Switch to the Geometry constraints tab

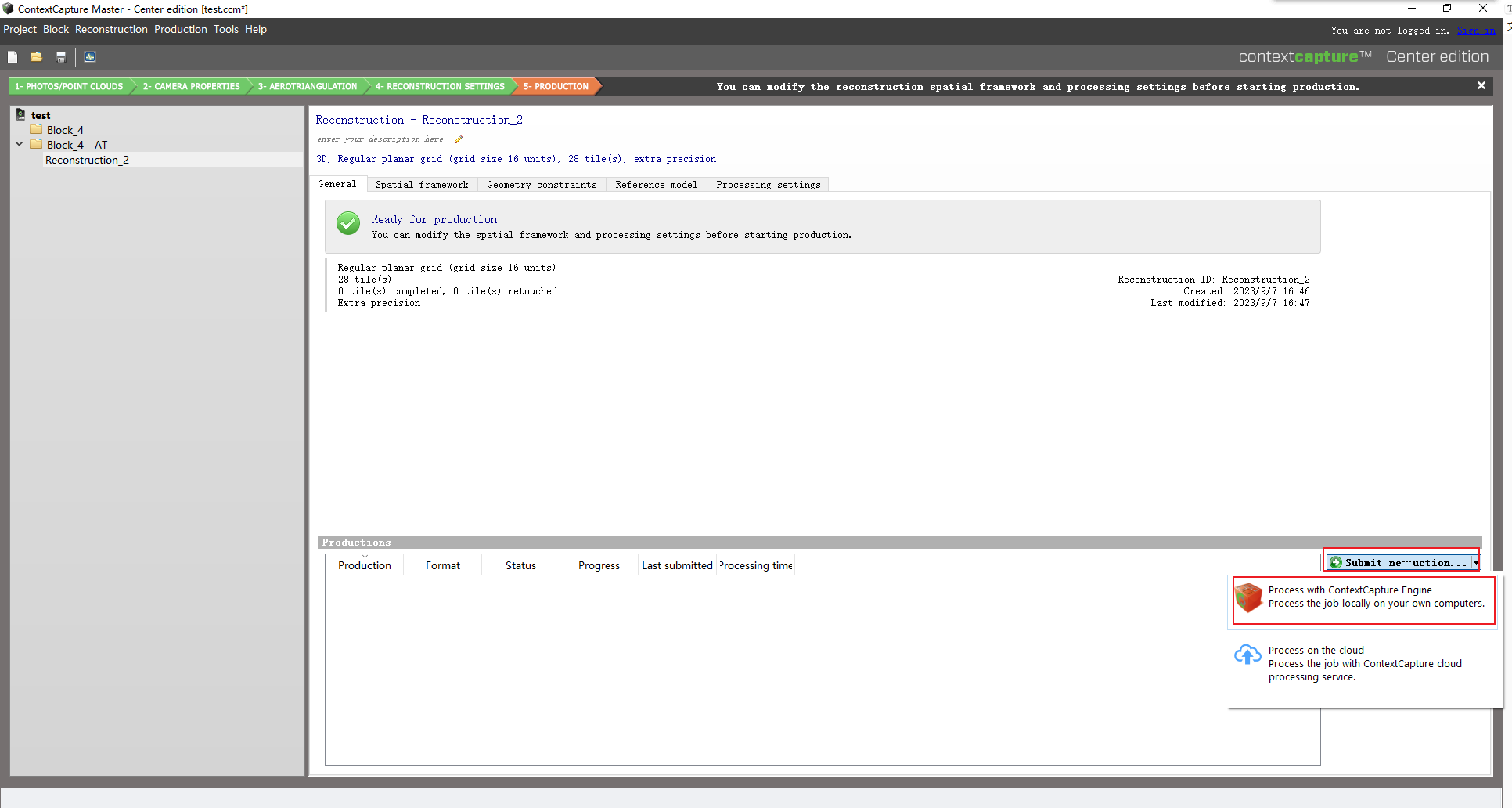point(542,185)
